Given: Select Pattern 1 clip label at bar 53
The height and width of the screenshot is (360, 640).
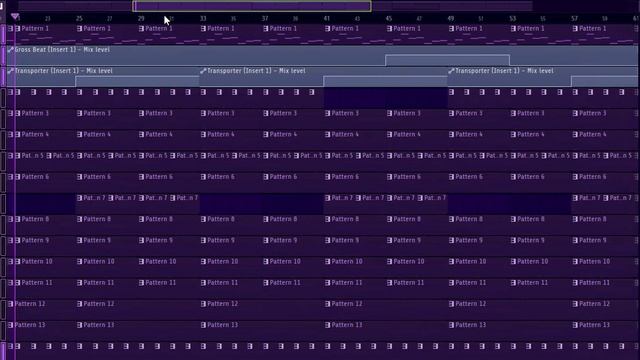Looking at the screenshot, I should coord(531,29).
